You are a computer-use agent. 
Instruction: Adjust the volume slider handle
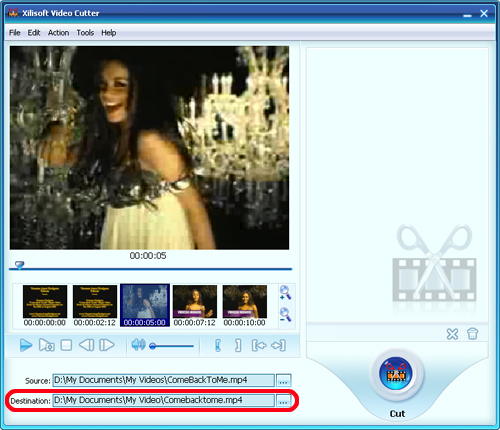[x=153, y=346]
